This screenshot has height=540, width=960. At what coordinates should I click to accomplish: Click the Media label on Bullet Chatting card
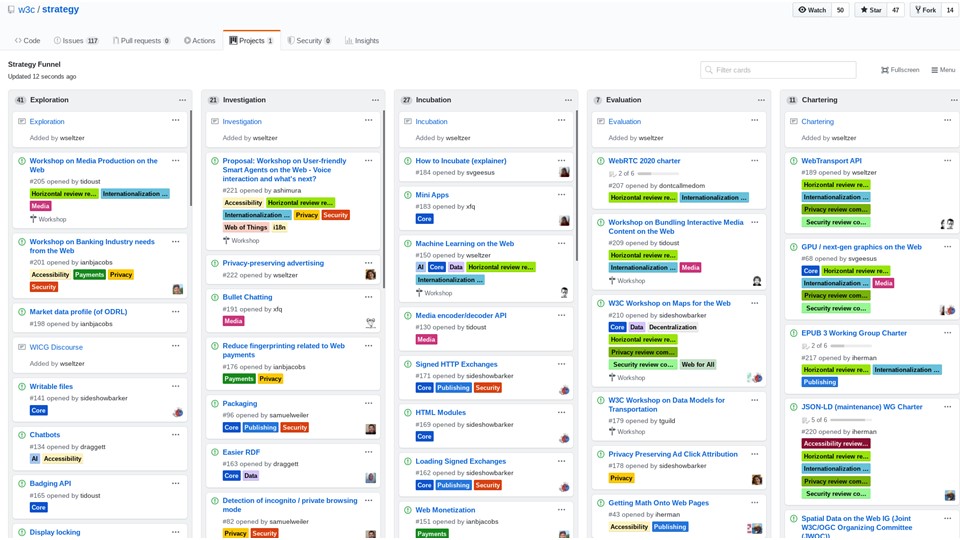[x=233, y=321]
